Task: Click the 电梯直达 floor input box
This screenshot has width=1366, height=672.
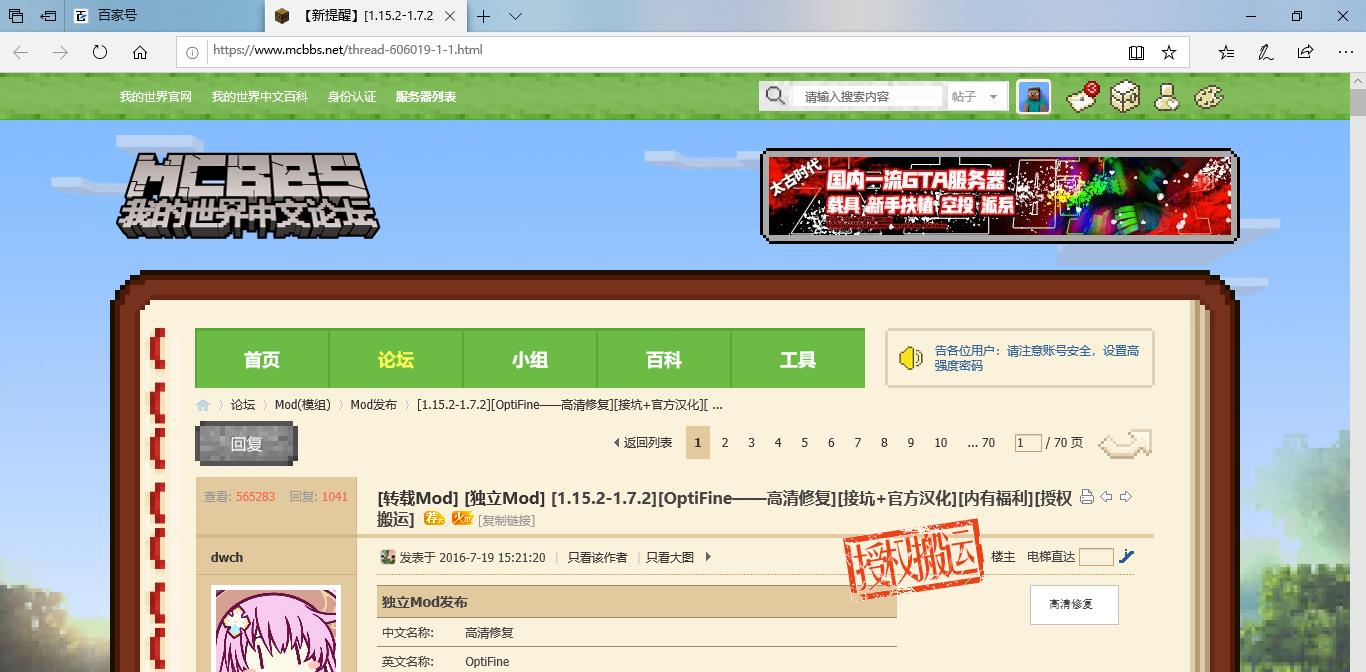Action: pyautogui.click(x=1096, y=557)
